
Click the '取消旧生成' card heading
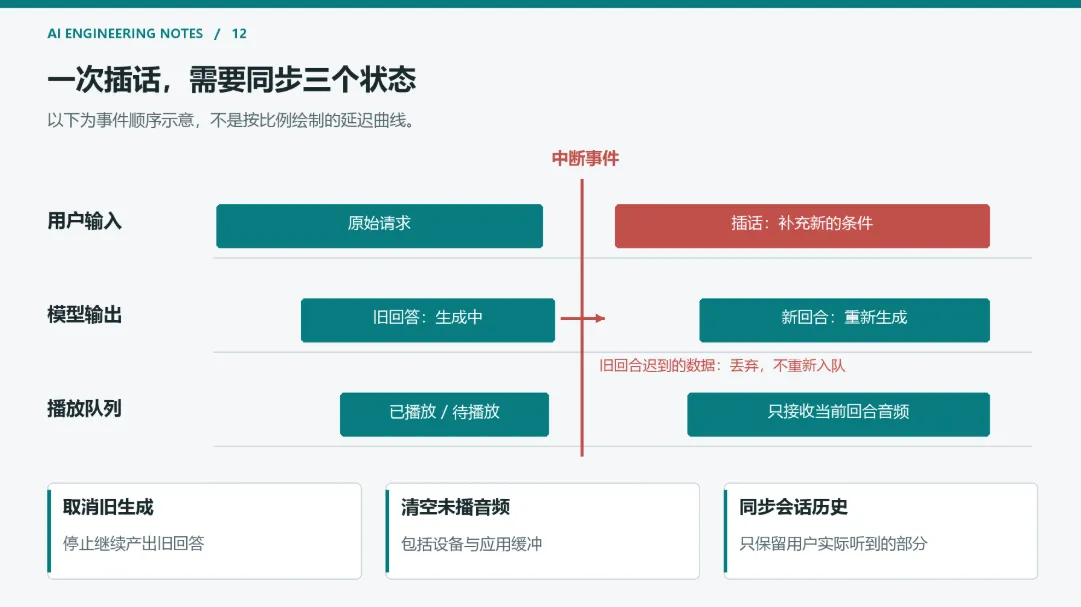(108, 507)
